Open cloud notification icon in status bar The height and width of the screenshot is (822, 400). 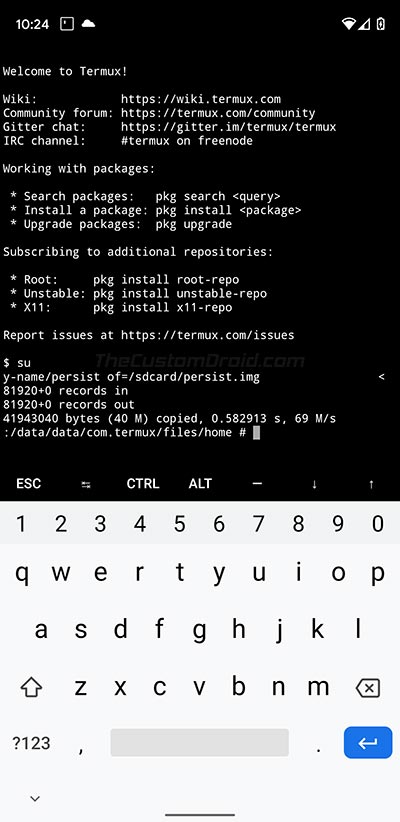(x=88, y=24)
